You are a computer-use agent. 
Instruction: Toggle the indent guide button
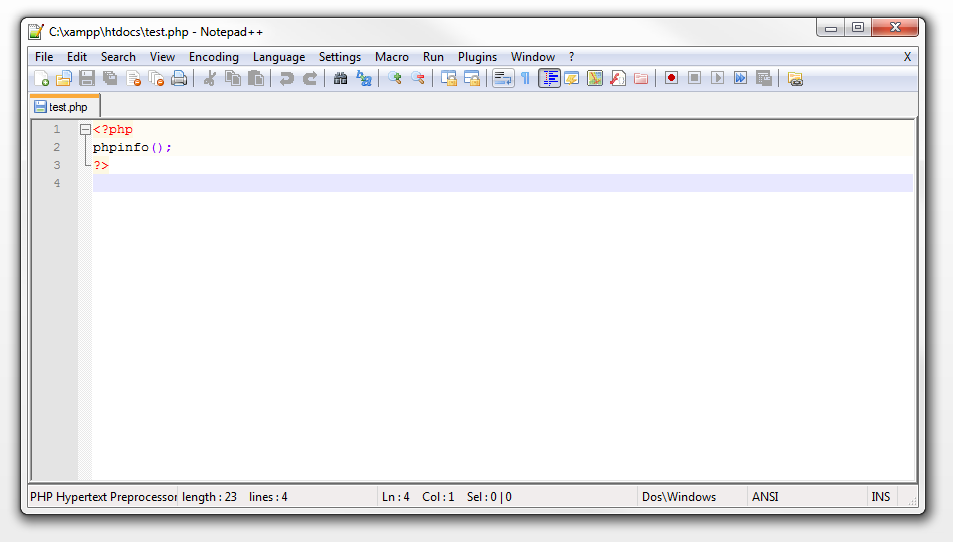point(549,78)
